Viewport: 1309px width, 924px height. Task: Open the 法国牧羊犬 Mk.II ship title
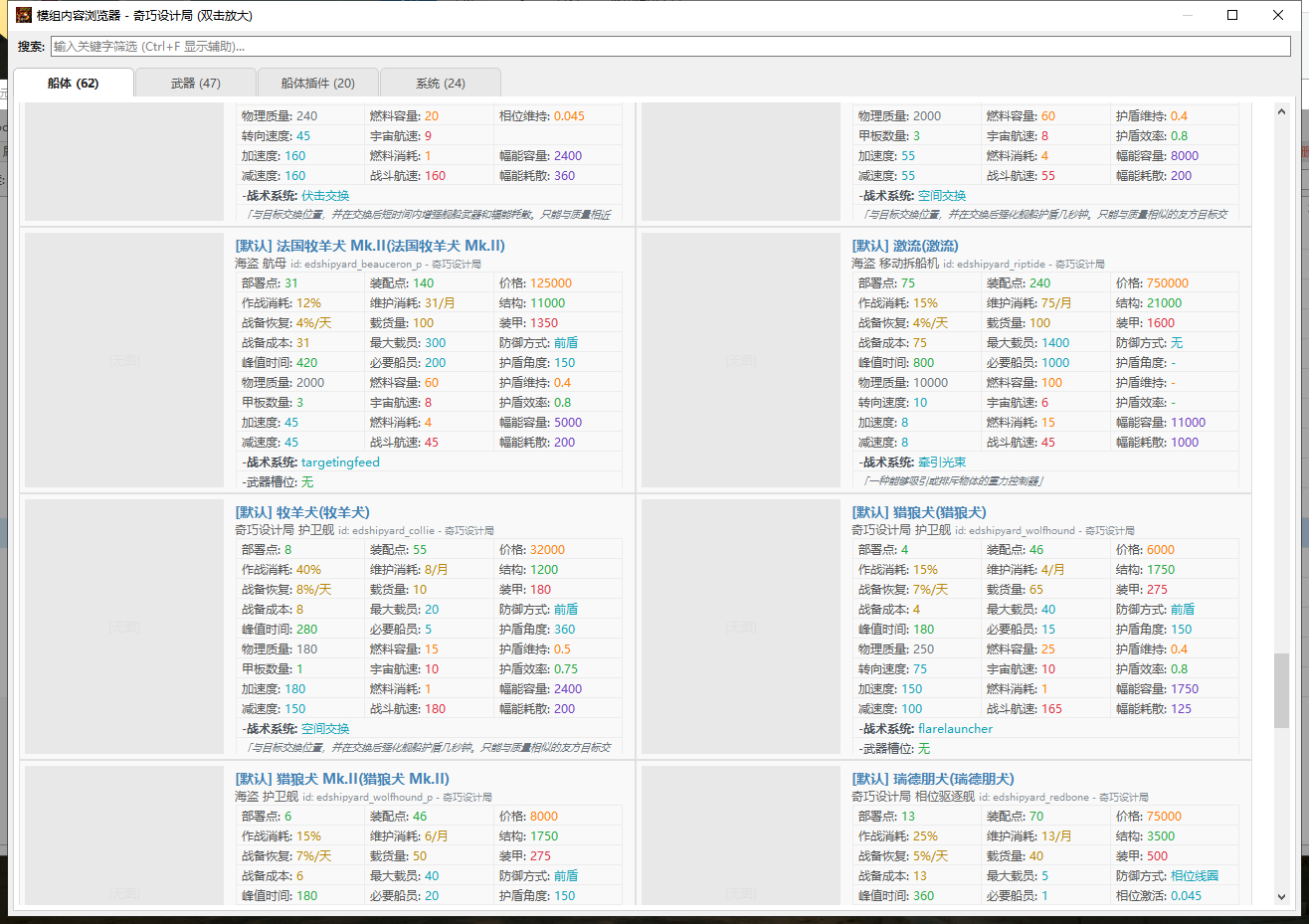(370, 246)
